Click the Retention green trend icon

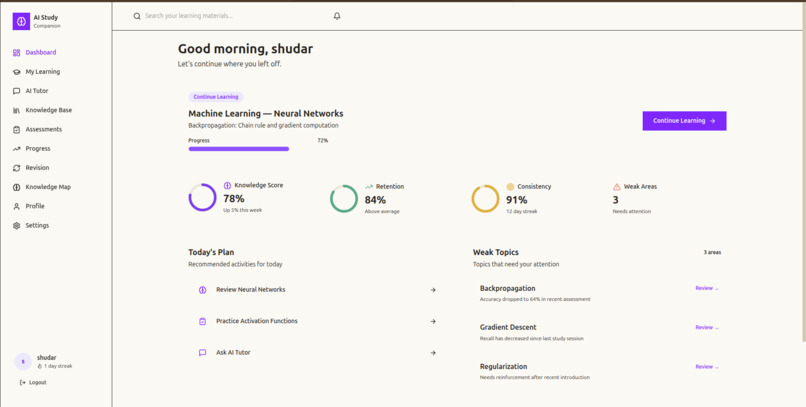[x=369, y=187]
